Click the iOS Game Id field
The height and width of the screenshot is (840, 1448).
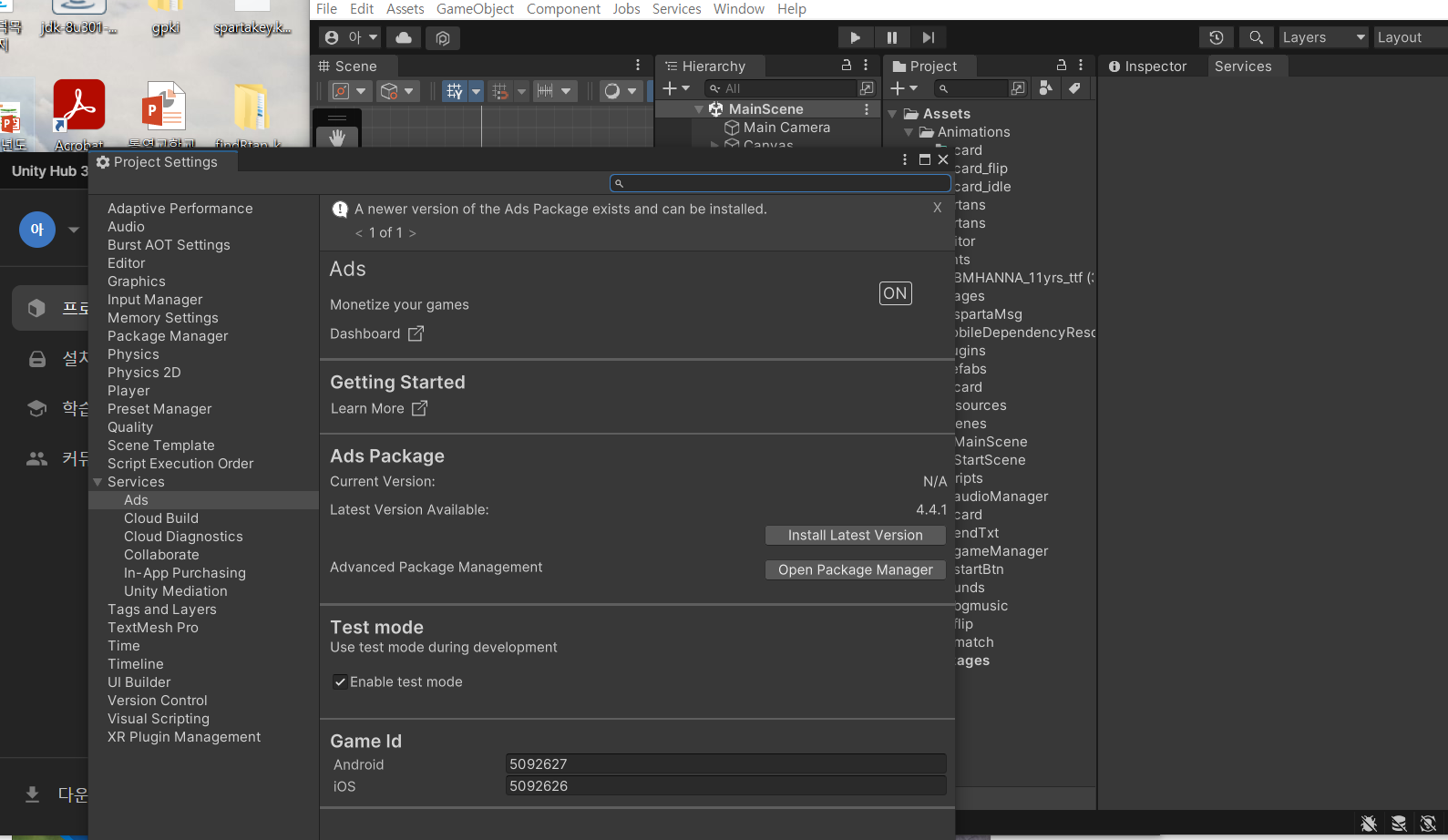[x=725, y=786]
